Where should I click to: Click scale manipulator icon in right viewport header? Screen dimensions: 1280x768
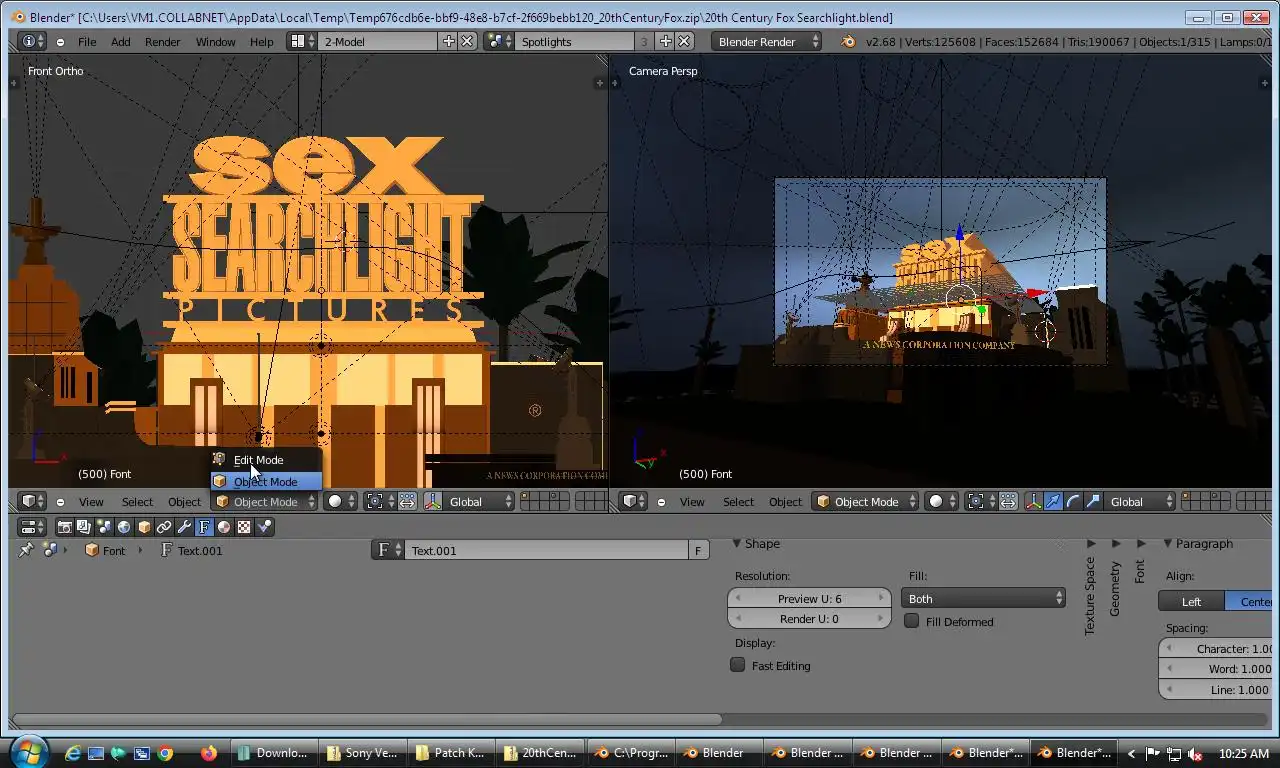coord(1093,502)
